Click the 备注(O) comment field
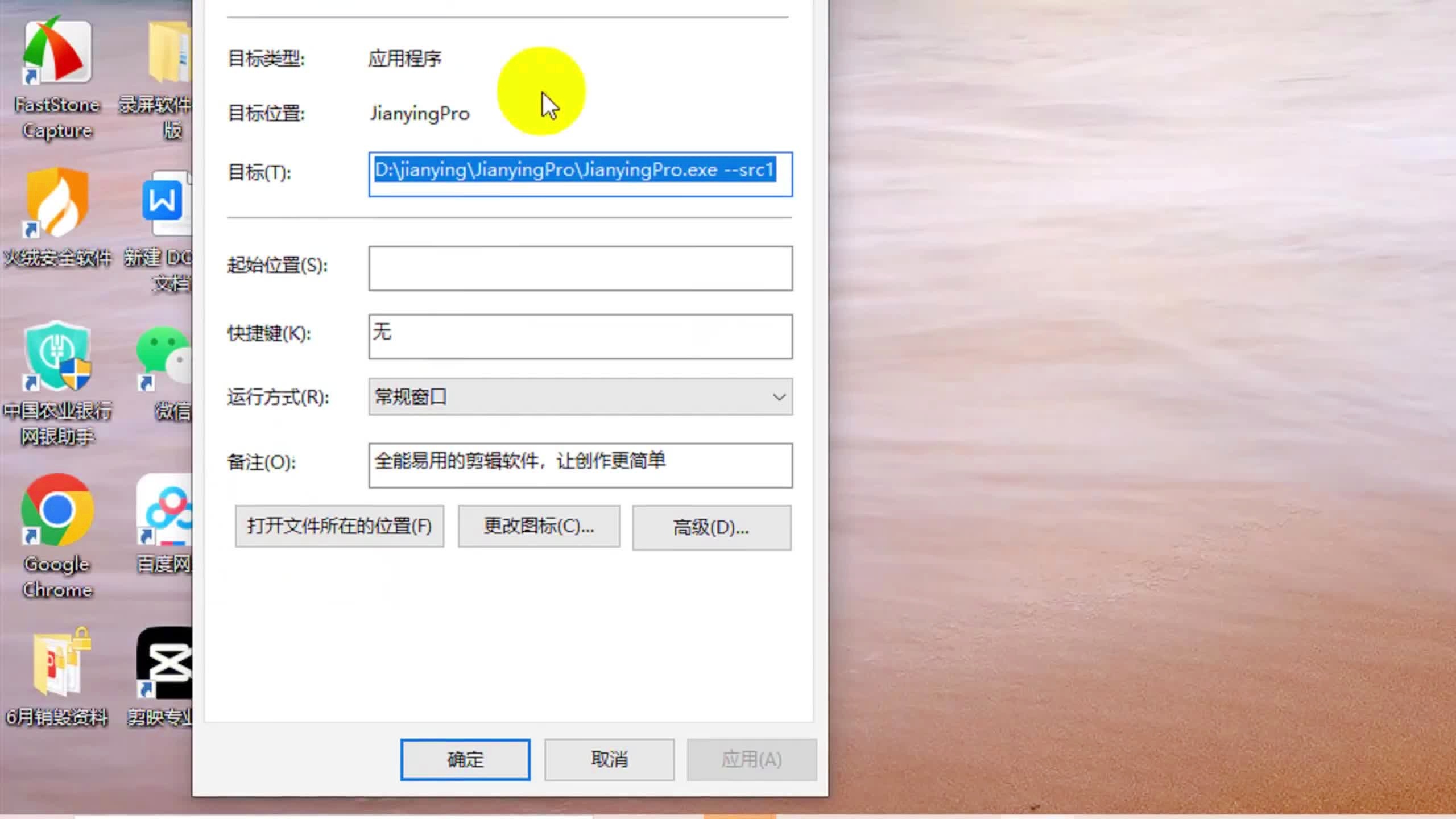Image resolution: width=1456 pixels, height=819 pixels. click(x=580, y=465)
